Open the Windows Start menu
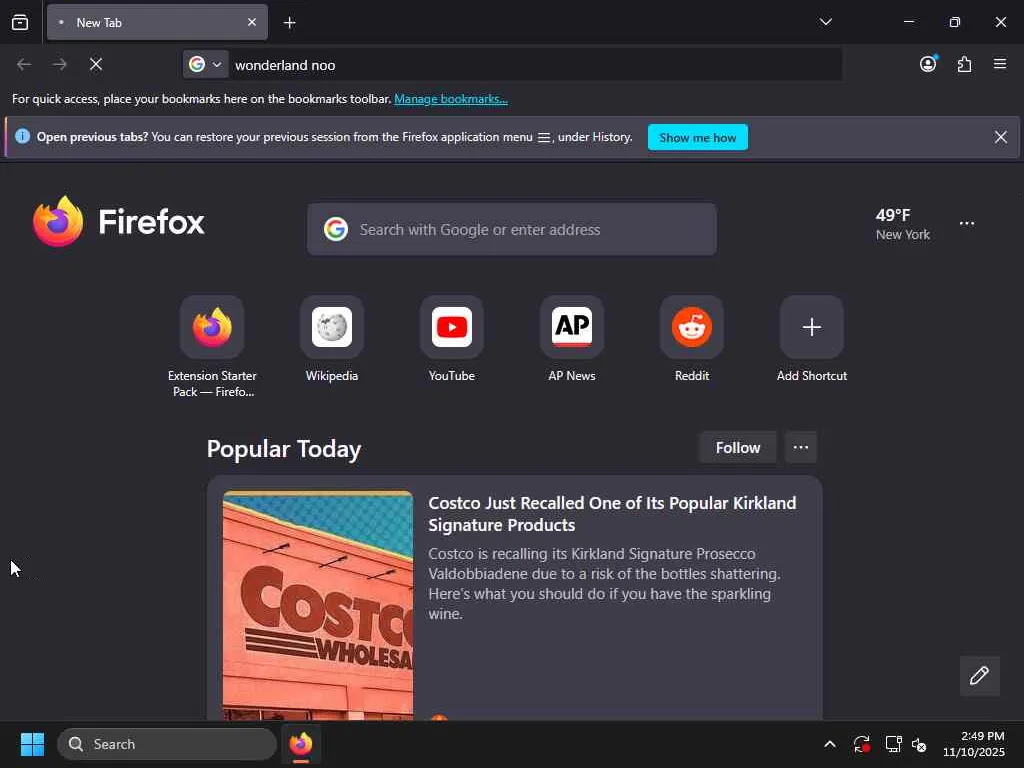The width and height of the screenshot is (1024, 768). pos(32,744)
